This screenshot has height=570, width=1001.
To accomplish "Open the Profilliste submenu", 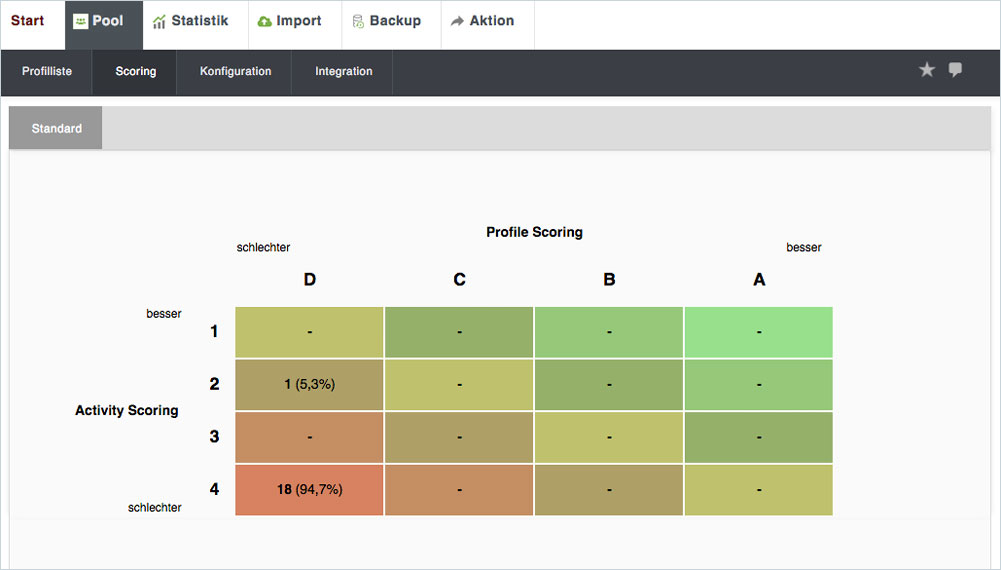I will click(47, 71).
